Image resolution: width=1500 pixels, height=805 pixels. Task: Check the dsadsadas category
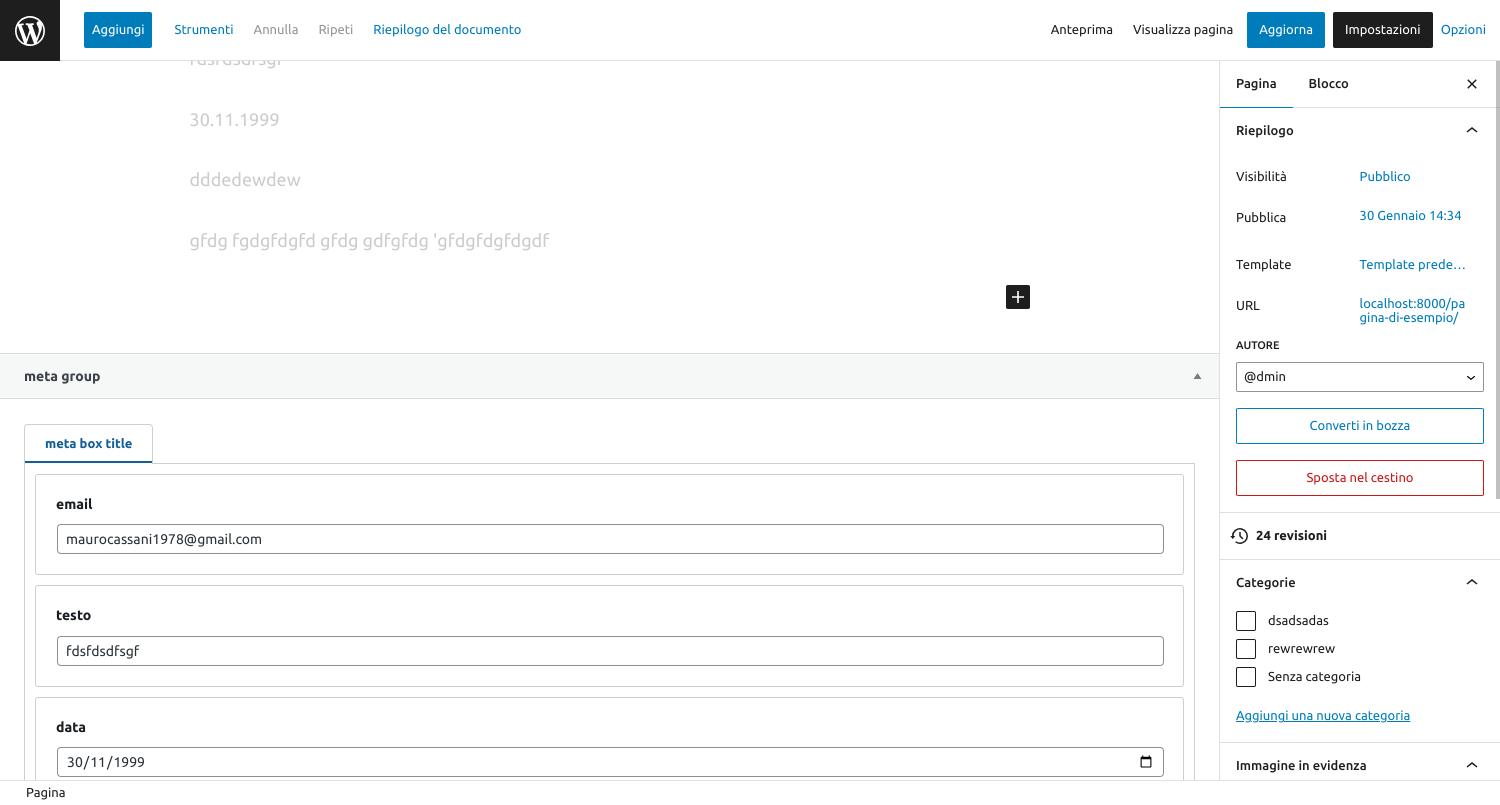(x=1246, y=621)
